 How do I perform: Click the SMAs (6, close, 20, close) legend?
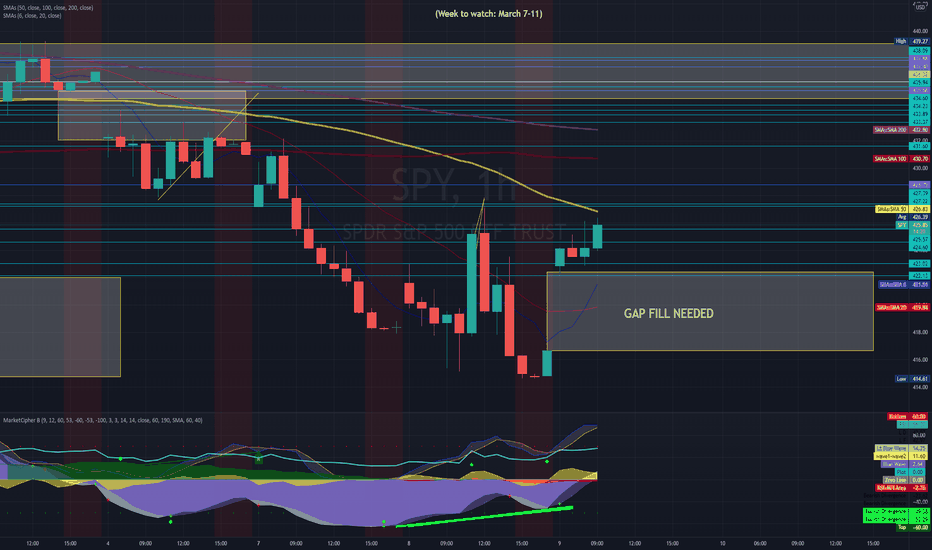coord(32,15)
